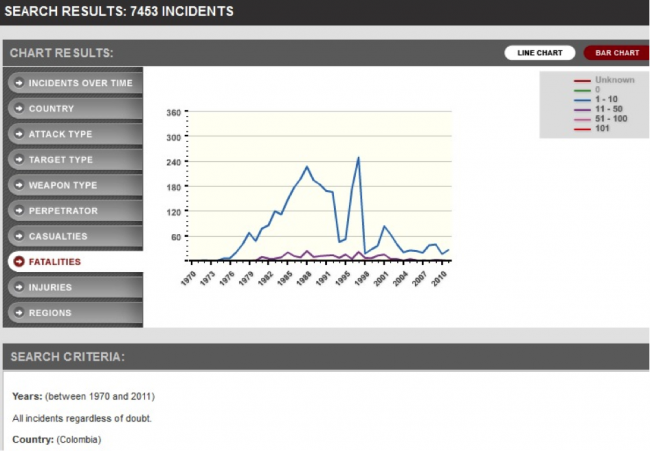
Task: Click y-axis value '240'
Action: coord(174,162)
